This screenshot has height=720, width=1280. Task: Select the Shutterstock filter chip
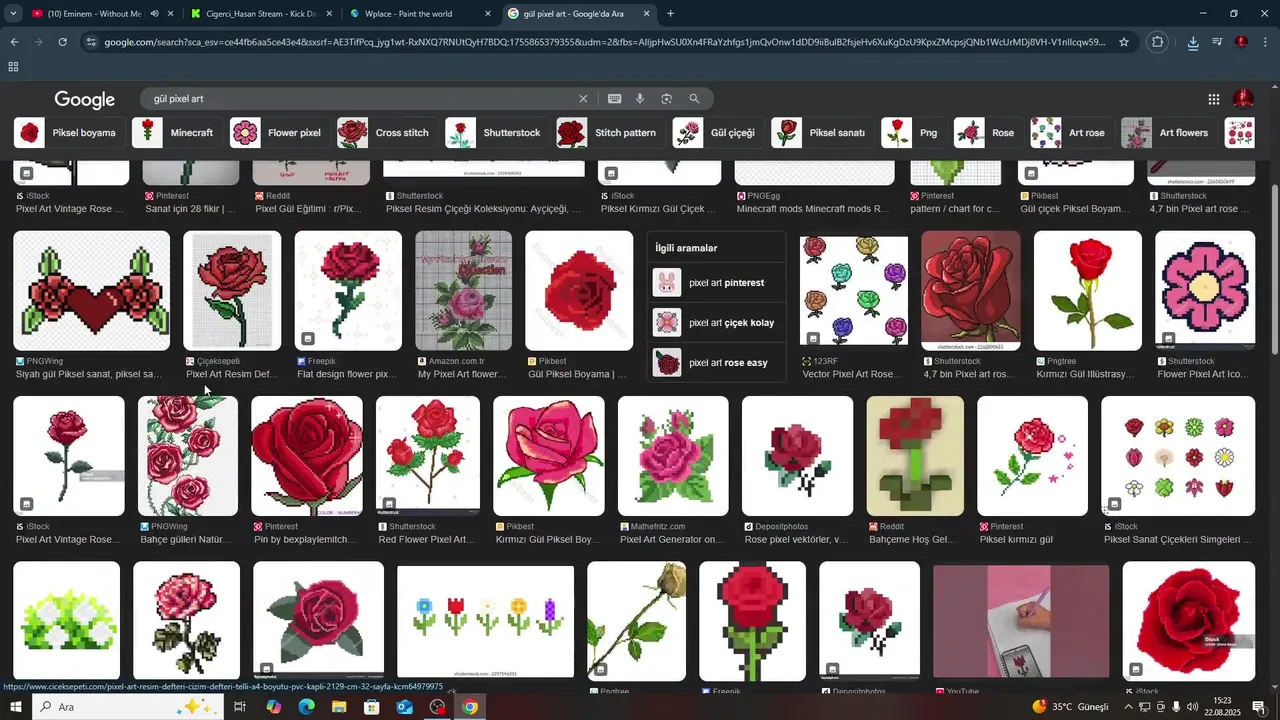pyautogui.click(x=496, y=132)
